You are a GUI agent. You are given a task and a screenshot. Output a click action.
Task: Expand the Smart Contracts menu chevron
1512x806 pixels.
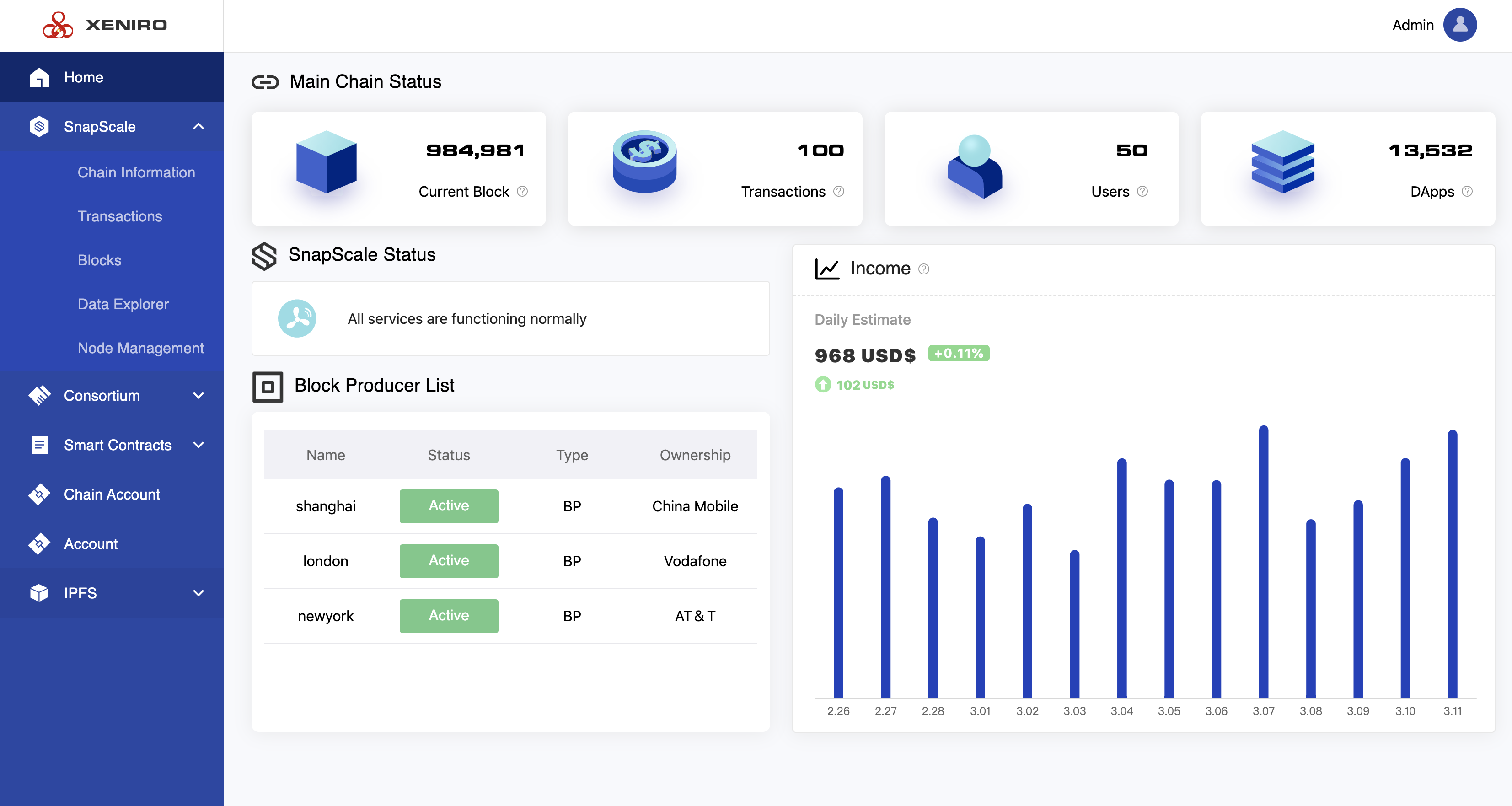click(198, 445)
